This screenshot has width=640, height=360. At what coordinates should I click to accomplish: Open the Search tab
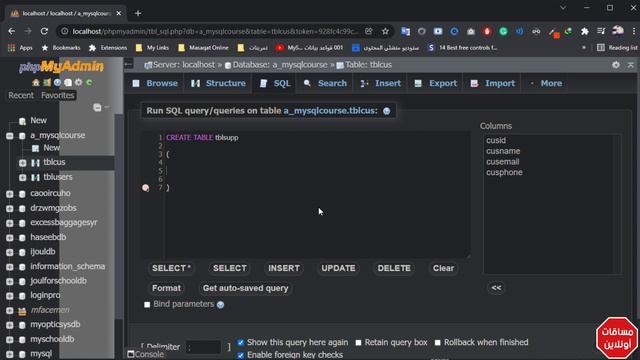point(325,83)
